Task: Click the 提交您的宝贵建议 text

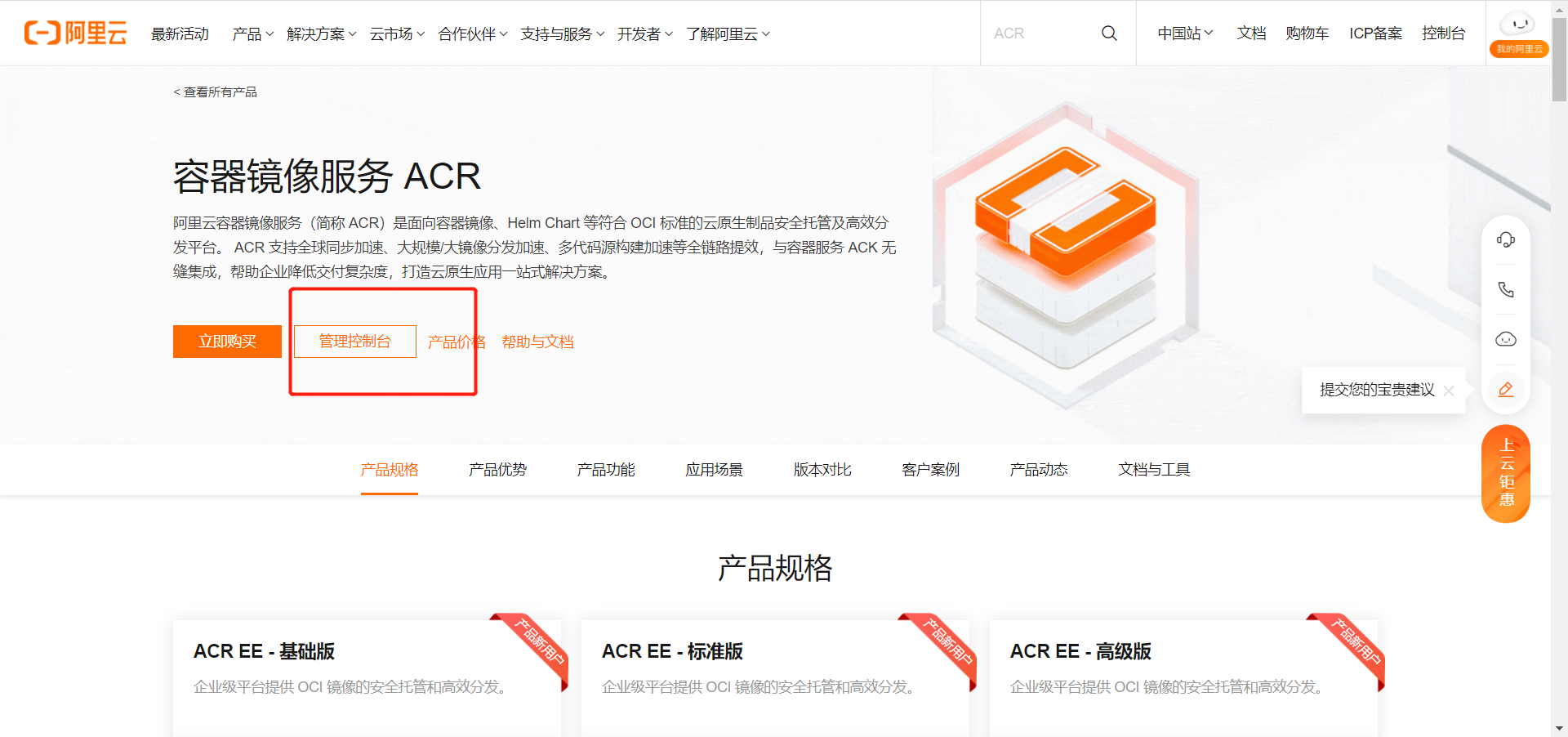Action: [x=1377, y=391]
